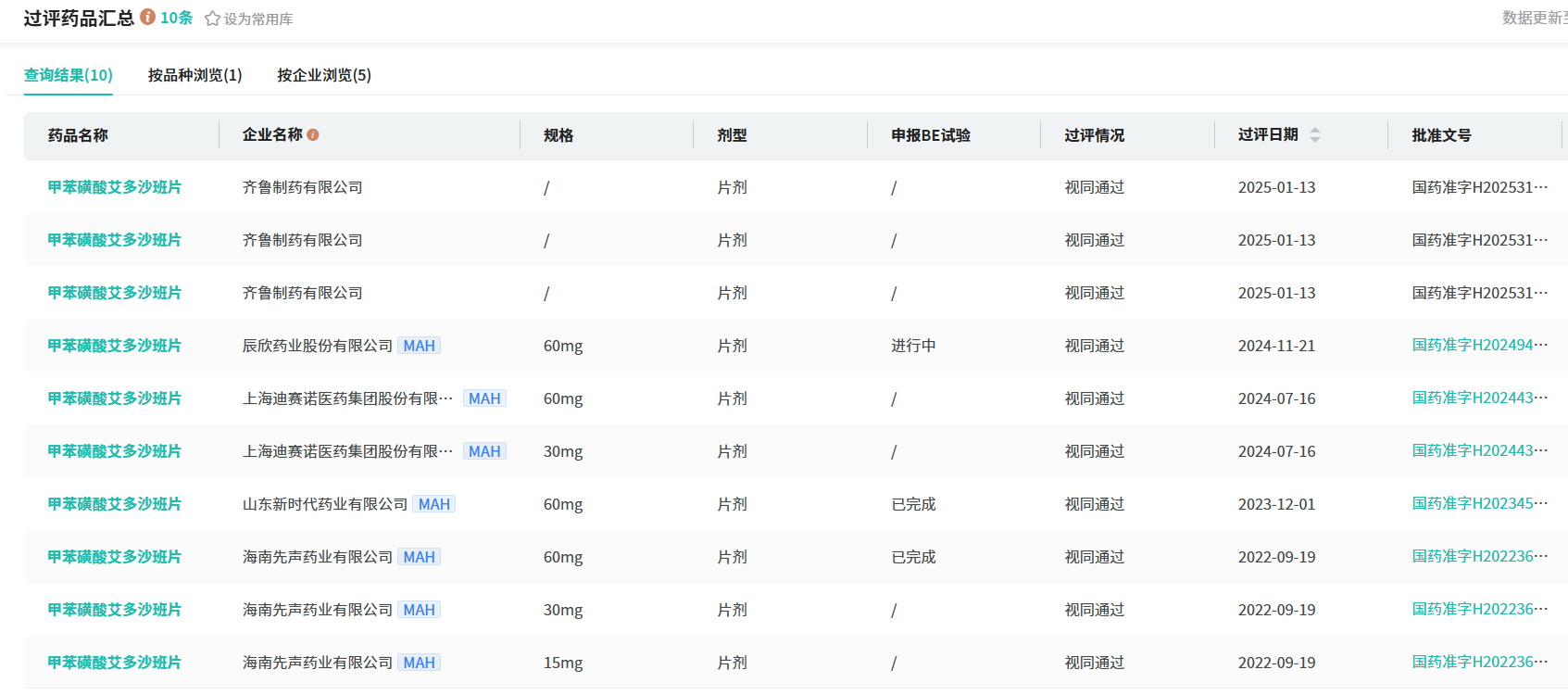Sort by 过评日期 using the sort arrows
The width and height of the screenshot is (1568, 695).
point(1314,135)
